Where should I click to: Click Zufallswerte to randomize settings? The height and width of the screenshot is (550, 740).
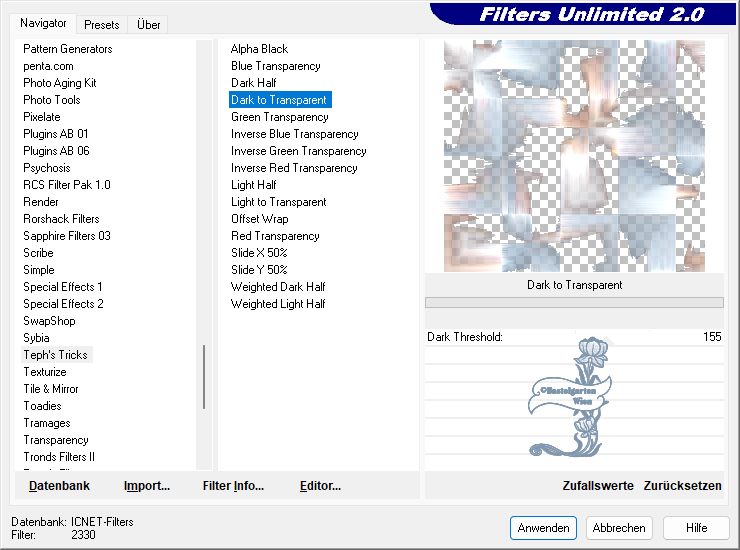coord(598,486)
